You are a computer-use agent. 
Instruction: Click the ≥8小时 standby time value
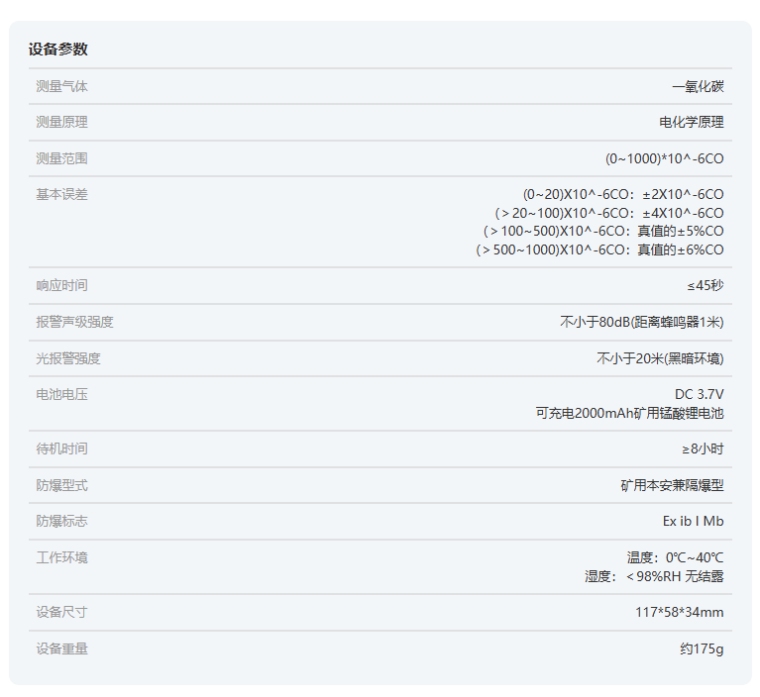click(703, 449)
